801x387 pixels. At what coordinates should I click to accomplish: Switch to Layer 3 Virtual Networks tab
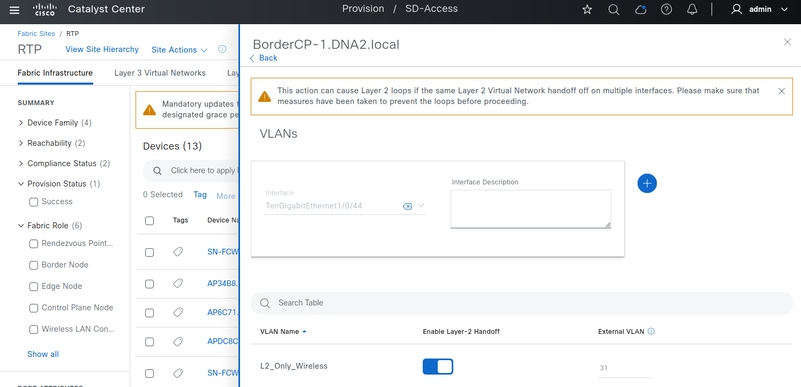pos(160,73)
